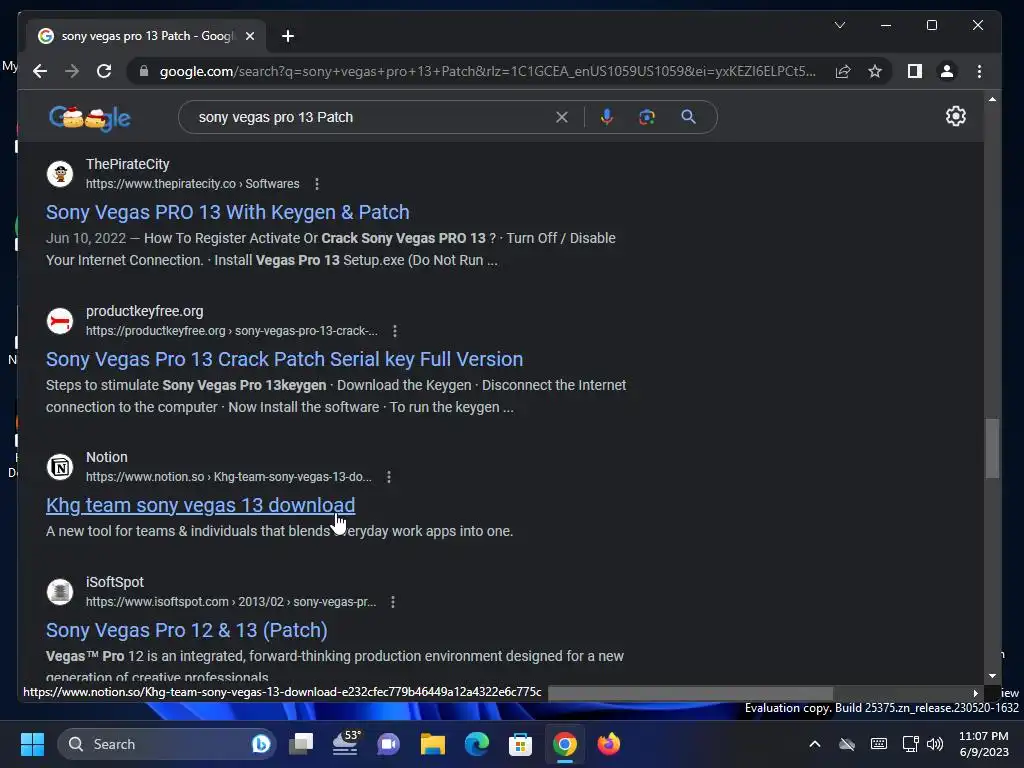
Task: Start voice search with the microphone
Action: pos(607,117)
